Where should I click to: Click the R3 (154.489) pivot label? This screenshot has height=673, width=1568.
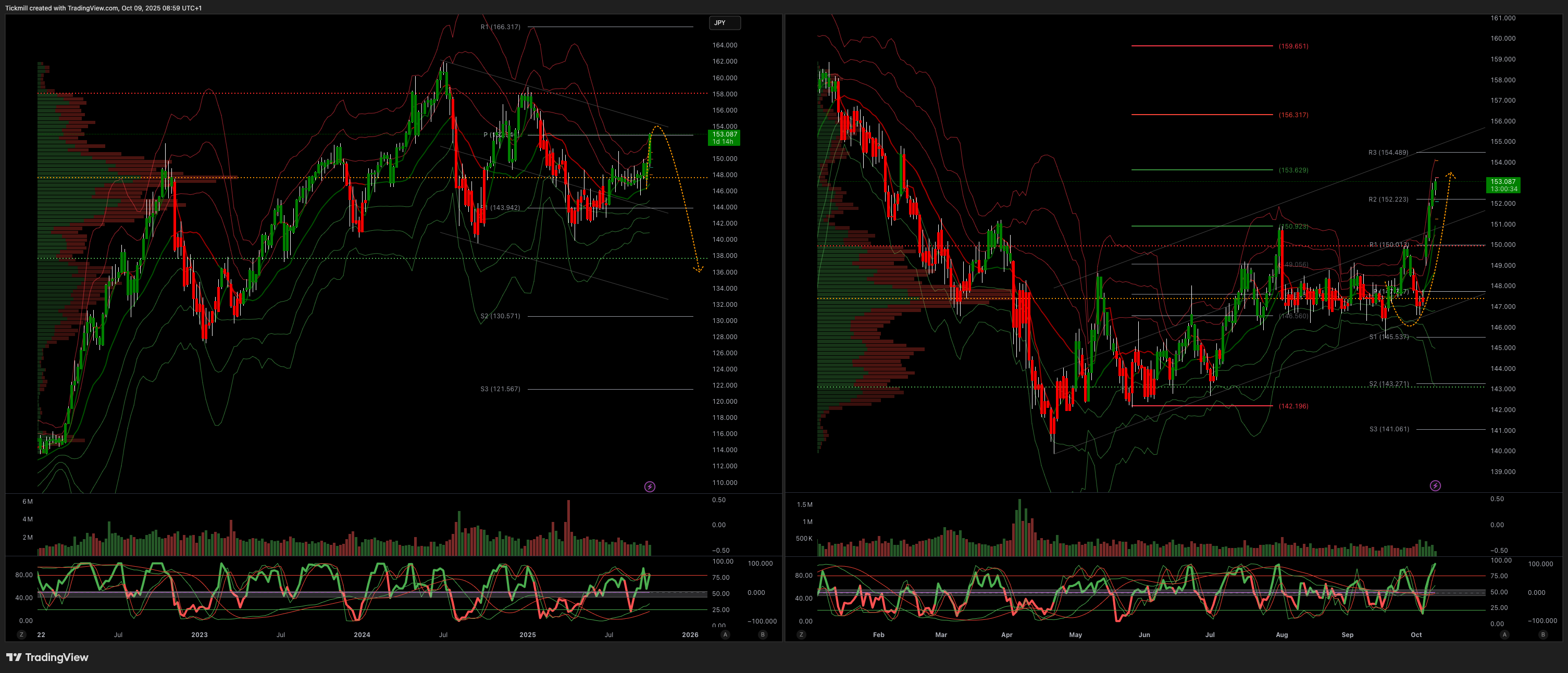tap(1388, 153)
